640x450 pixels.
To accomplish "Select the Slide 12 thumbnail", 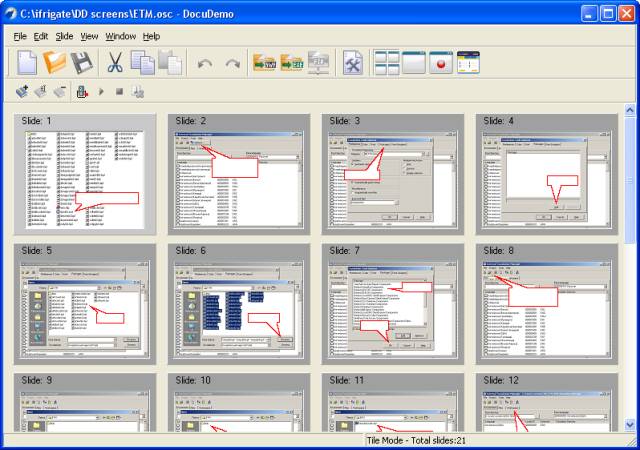I will [x=547, y=403].
